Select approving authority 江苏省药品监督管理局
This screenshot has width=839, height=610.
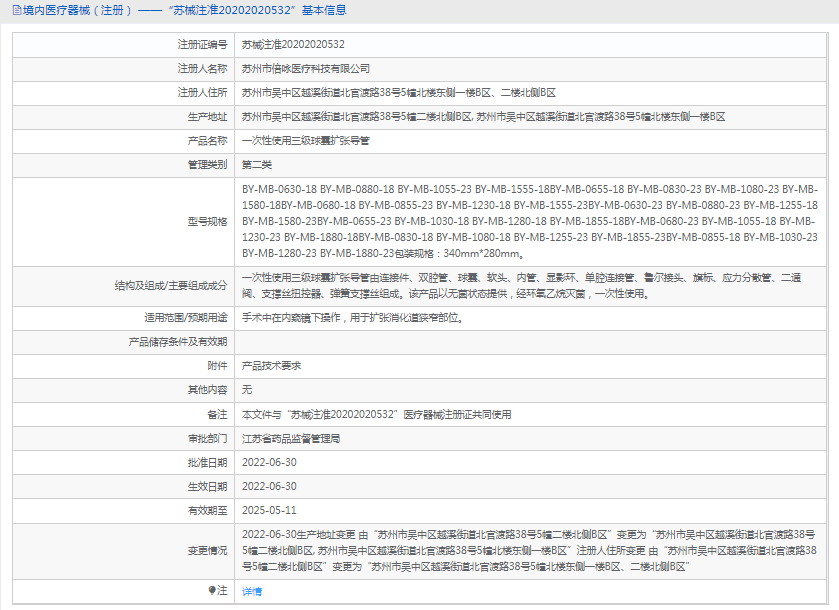click(291, 439)
